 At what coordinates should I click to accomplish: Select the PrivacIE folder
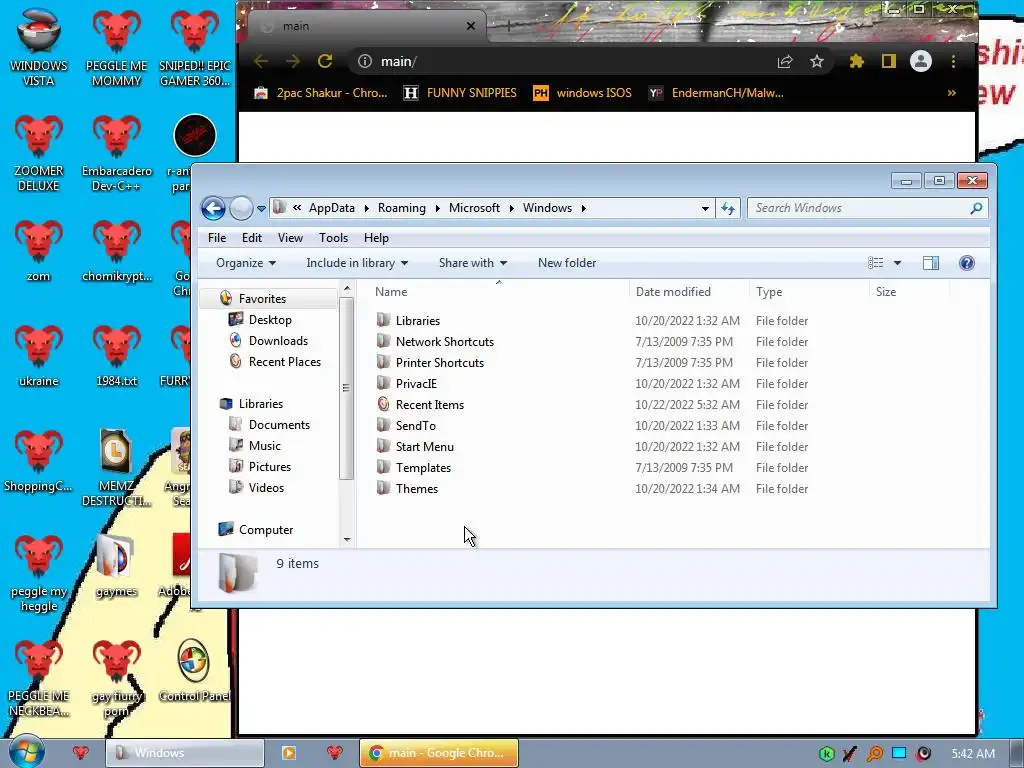click(416, 383)
